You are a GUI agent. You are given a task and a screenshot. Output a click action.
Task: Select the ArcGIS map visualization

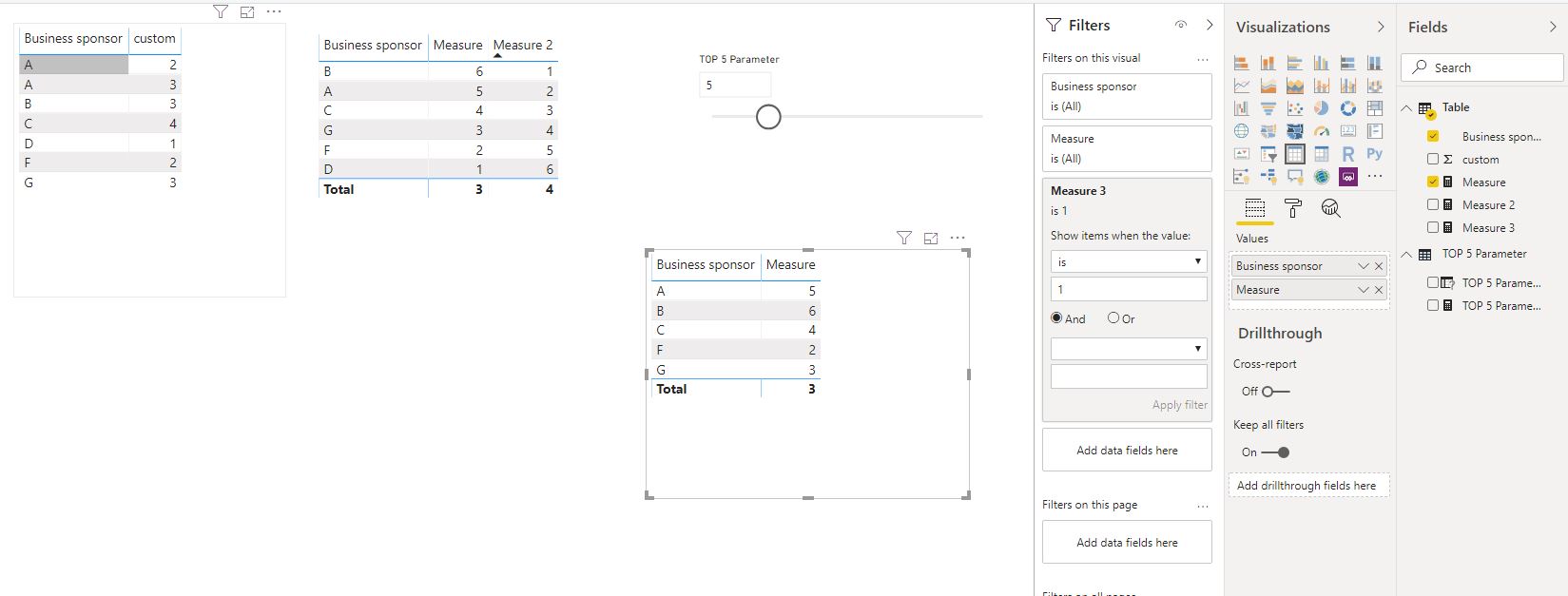(1321, 177)
